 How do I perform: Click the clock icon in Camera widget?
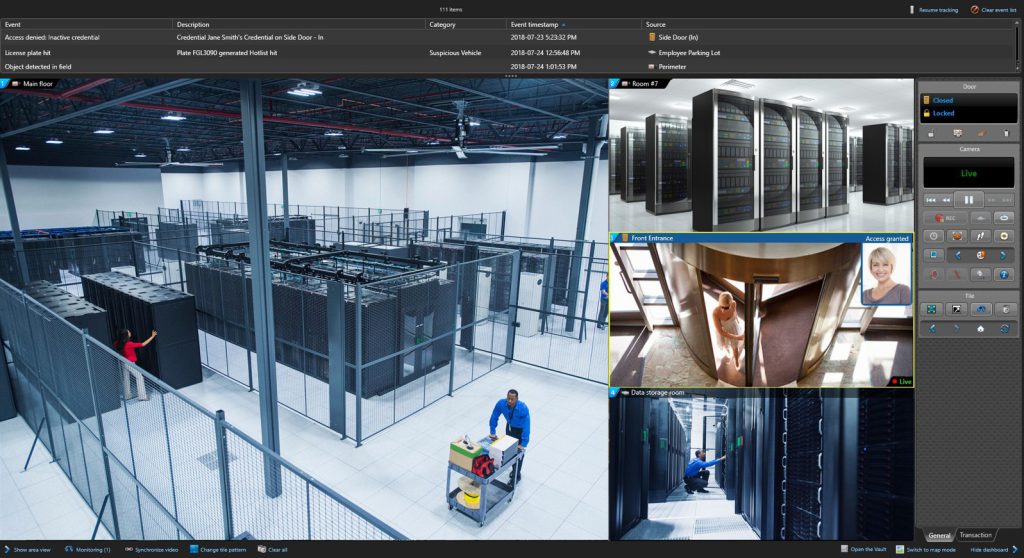[932, 237]
